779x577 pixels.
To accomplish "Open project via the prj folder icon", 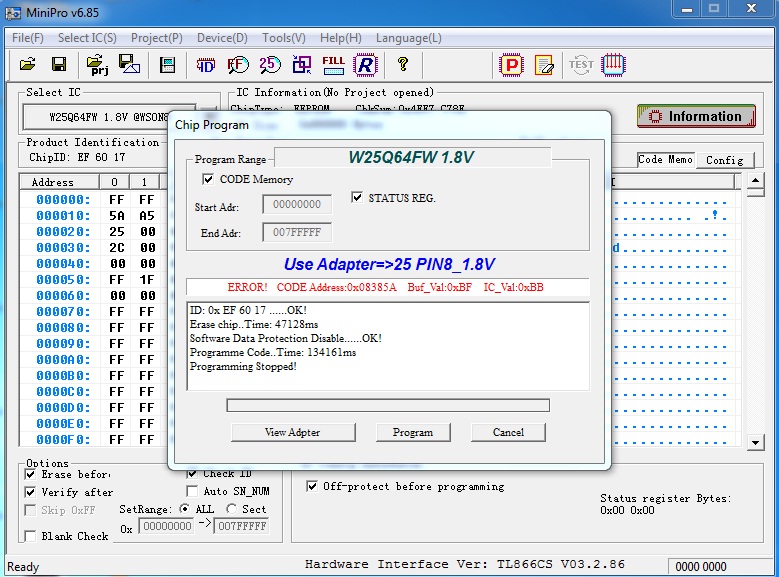I will 98,65.
